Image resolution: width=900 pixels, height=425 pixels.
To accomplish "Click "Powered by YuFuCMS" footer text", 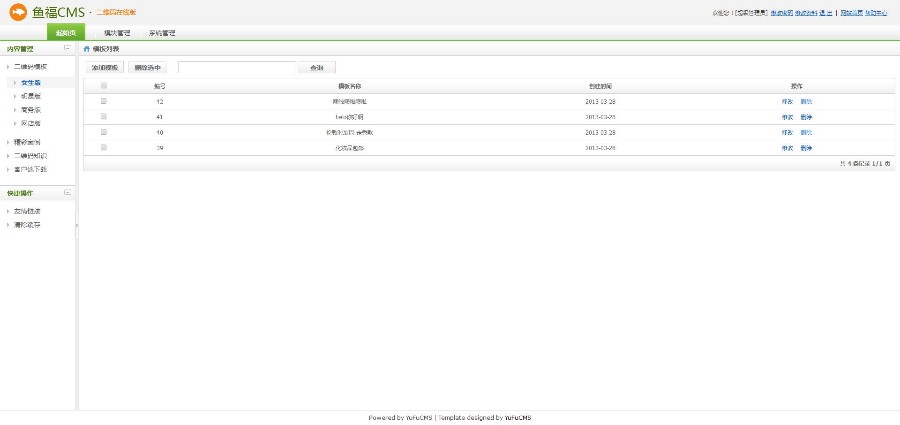I will click(400, 418).
